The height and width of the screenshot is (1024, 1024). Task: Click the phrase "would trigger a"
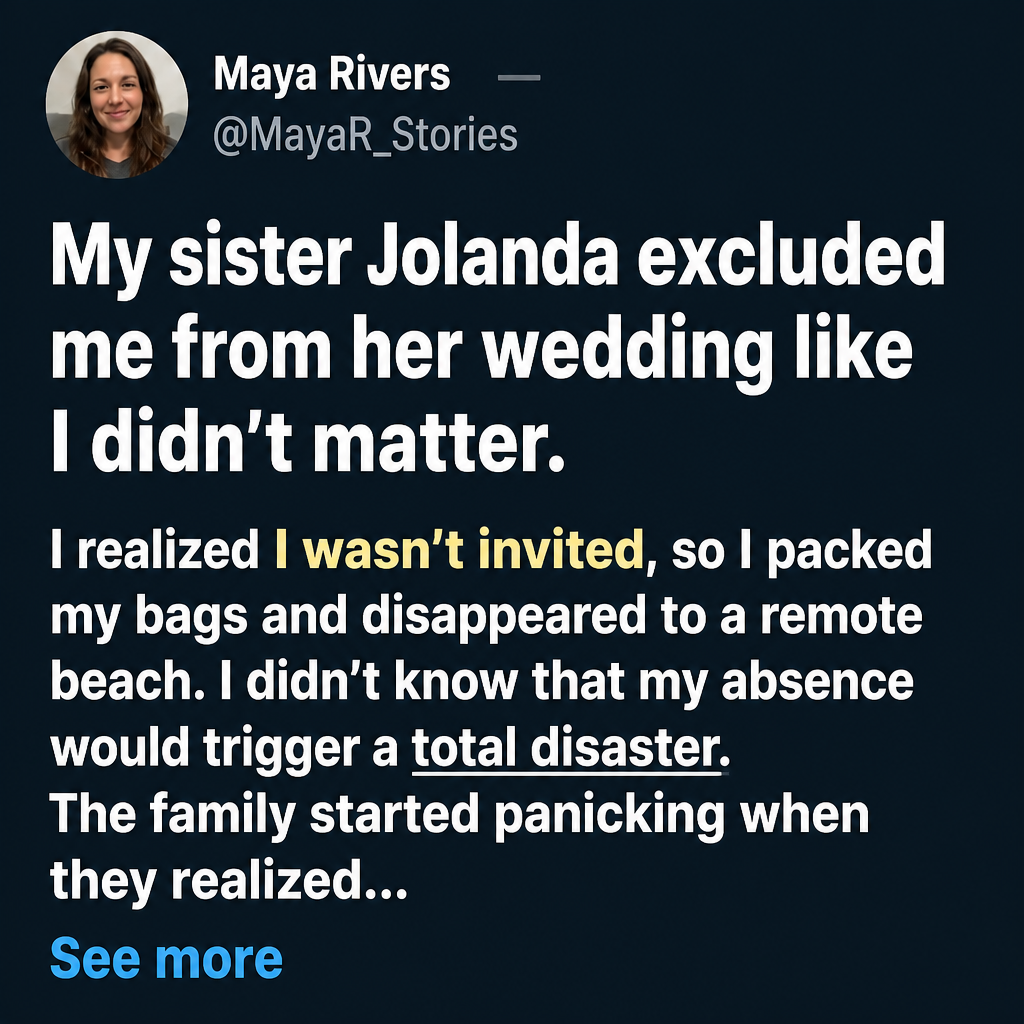225,748
